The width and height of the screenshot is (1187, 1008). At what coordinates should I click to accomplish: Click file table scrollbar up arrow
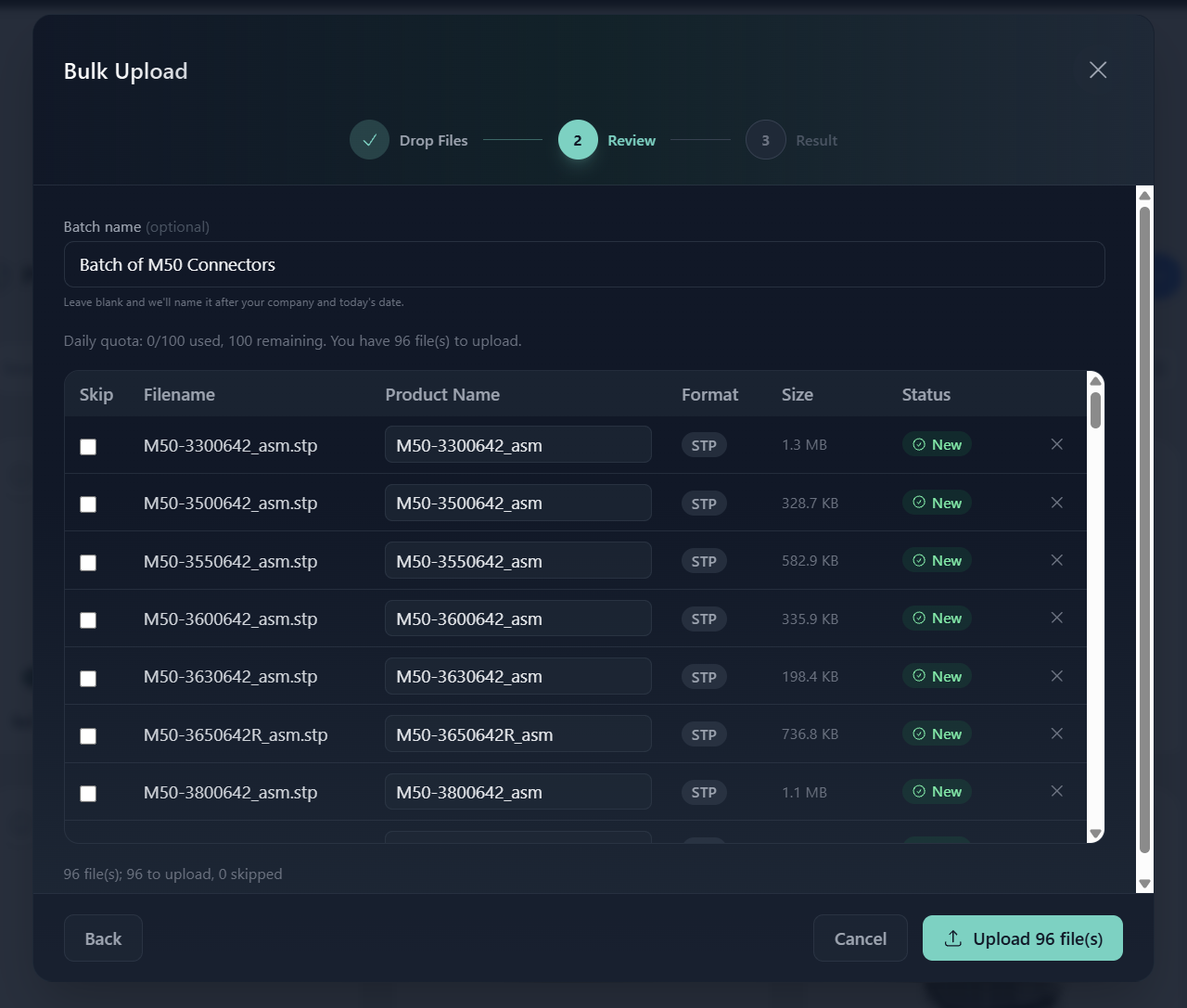pos(1095,380)
